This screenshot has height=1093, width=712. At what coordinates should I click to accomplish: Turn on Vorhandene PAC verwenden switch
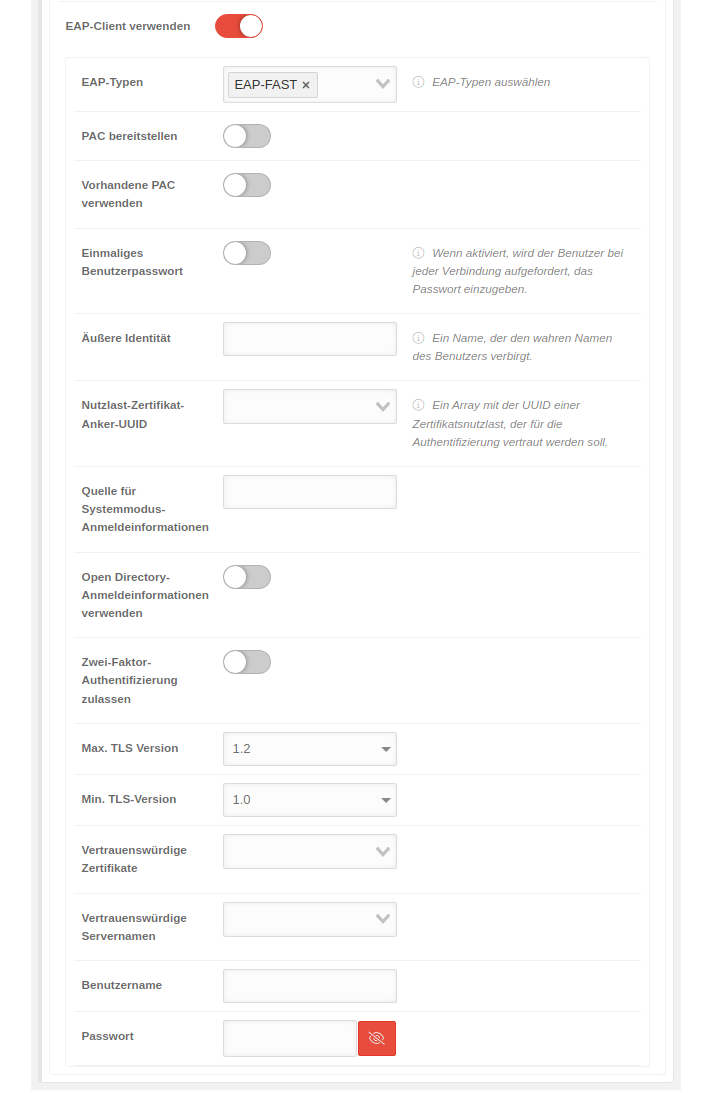[x=247, y=185]
